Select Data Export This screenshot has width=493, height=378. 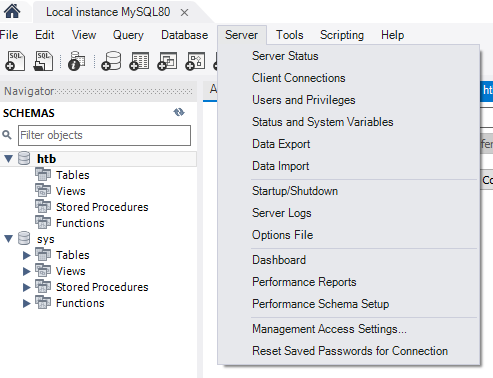[x=281, y=144]
